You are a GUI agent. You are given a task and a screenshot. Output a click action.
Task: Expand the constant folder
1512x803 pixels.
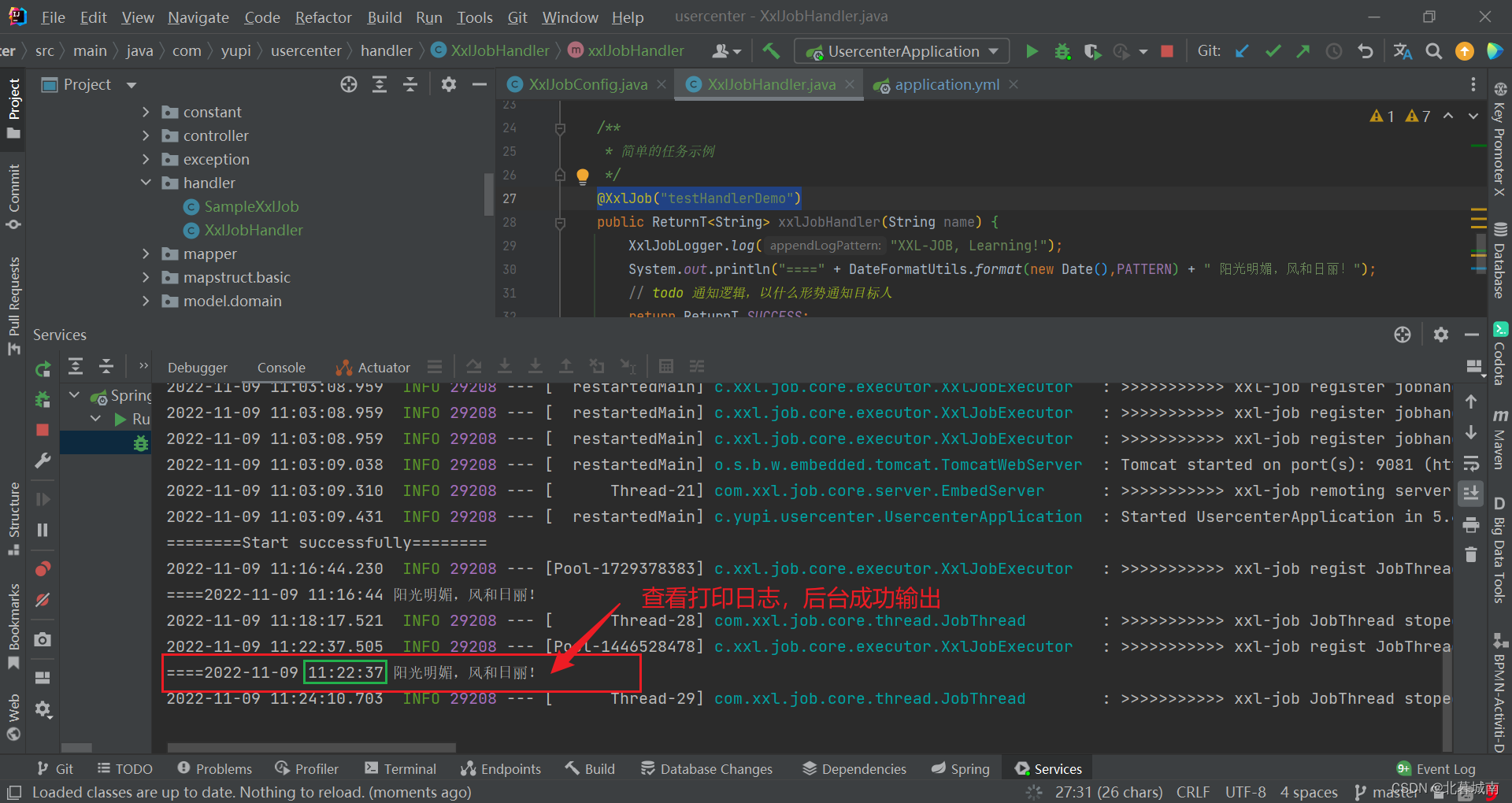coord(146,112)
